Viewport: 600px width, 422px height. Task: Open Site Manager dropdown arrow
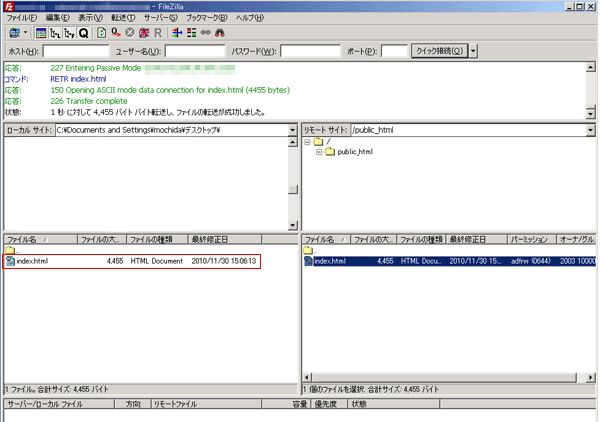pyautogui.click(x=26, y=33)
